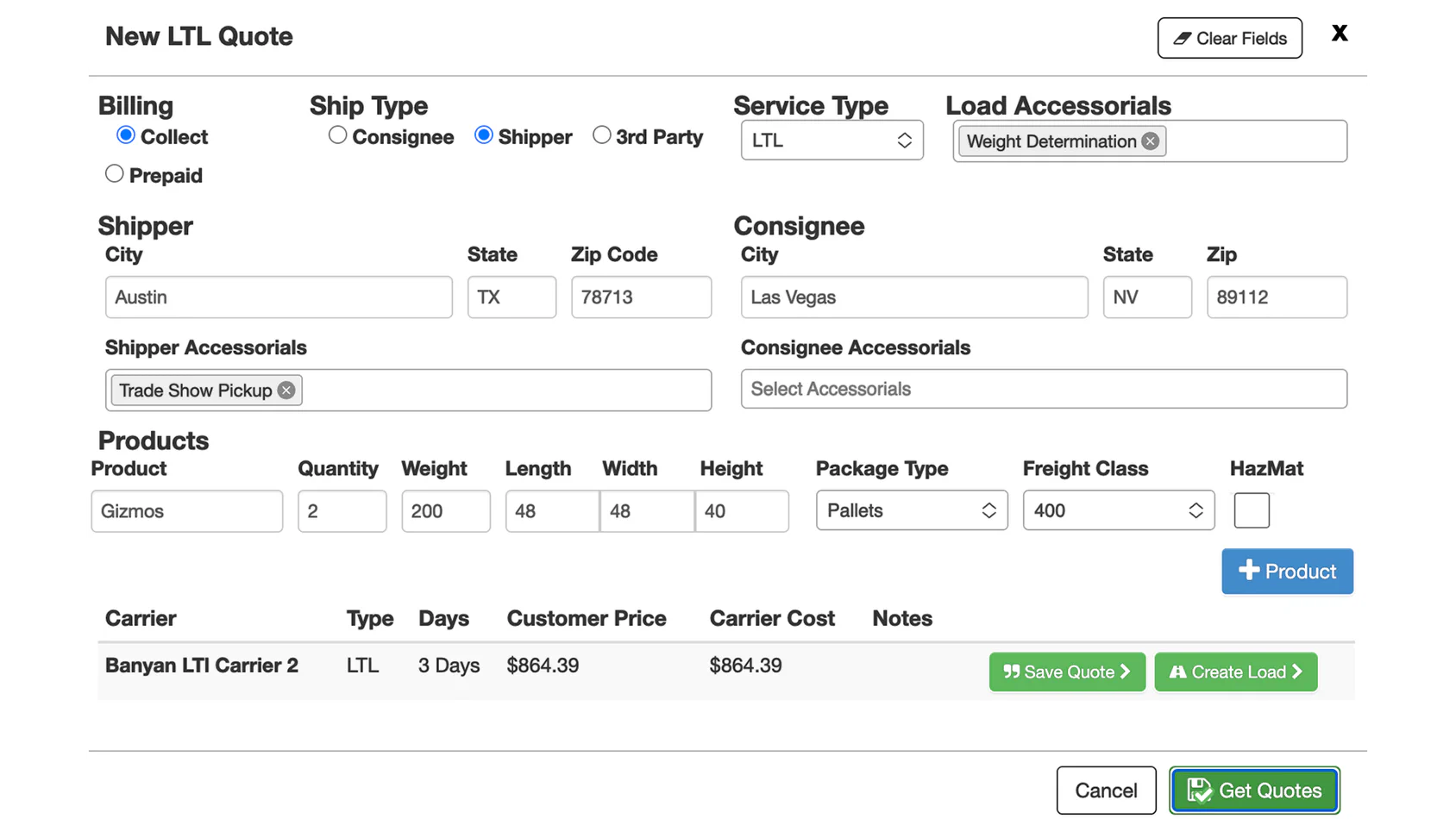Viewport: 1456px width, 819px height.
Task: Click the Consignee Accessorials select field
Action: coord(1043,389)
